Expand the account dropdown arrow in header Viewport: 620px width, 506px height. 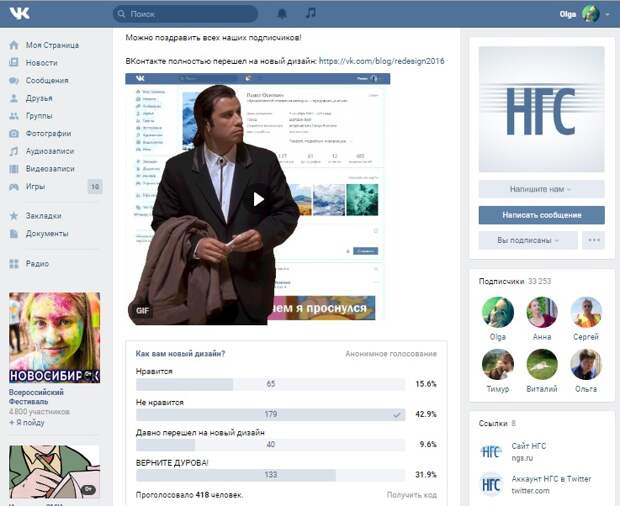(607, 14)
